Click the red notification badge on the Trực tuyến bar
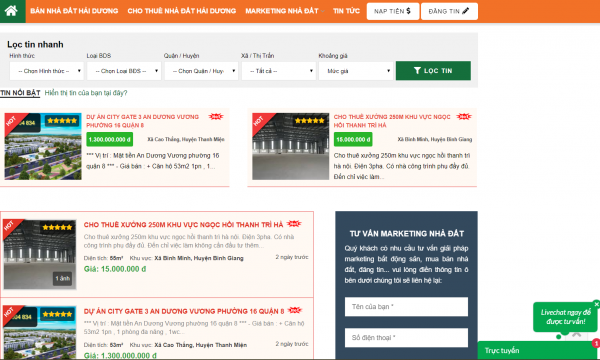 (596, 343)
